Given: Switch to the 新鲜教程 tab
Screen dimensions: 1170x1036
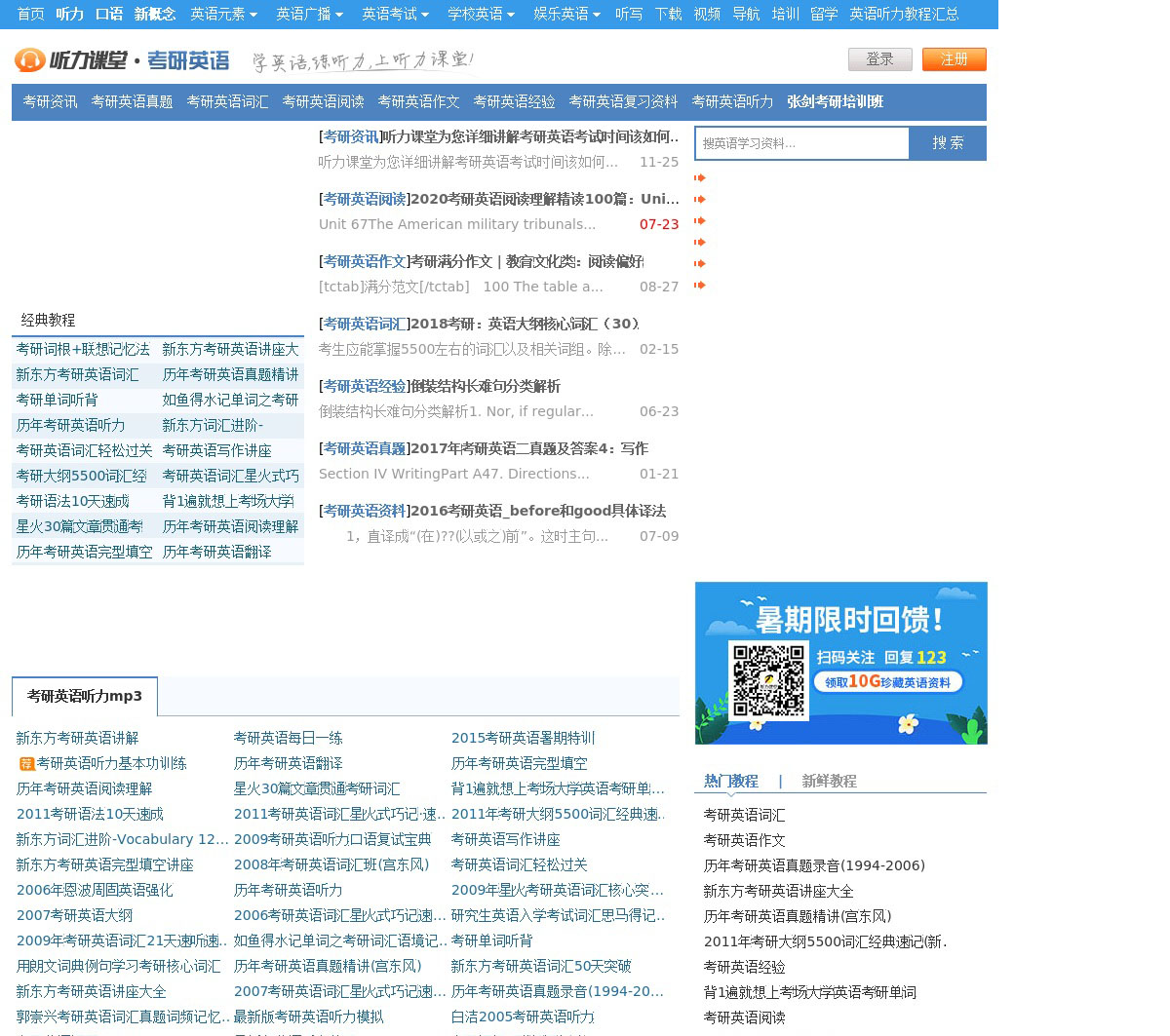Looking at the screenshot, I should 829,781.
